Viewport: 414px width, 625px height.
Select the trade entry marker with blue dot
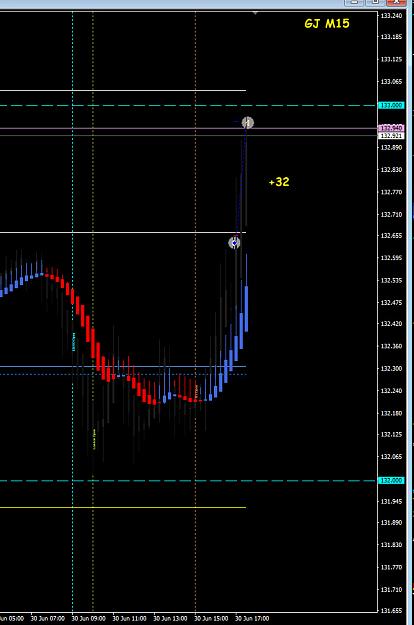(234, 242)
